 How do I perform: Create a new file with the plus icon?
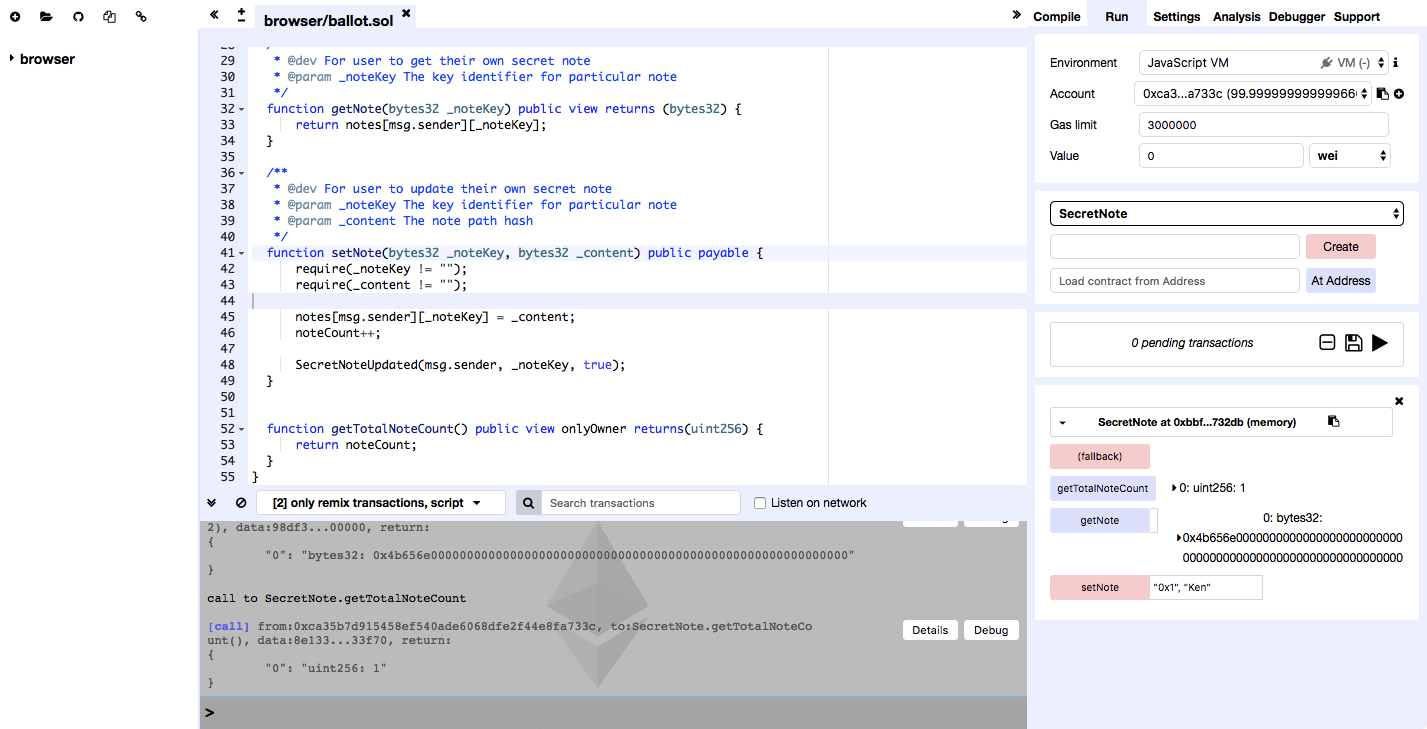point(15,17)
